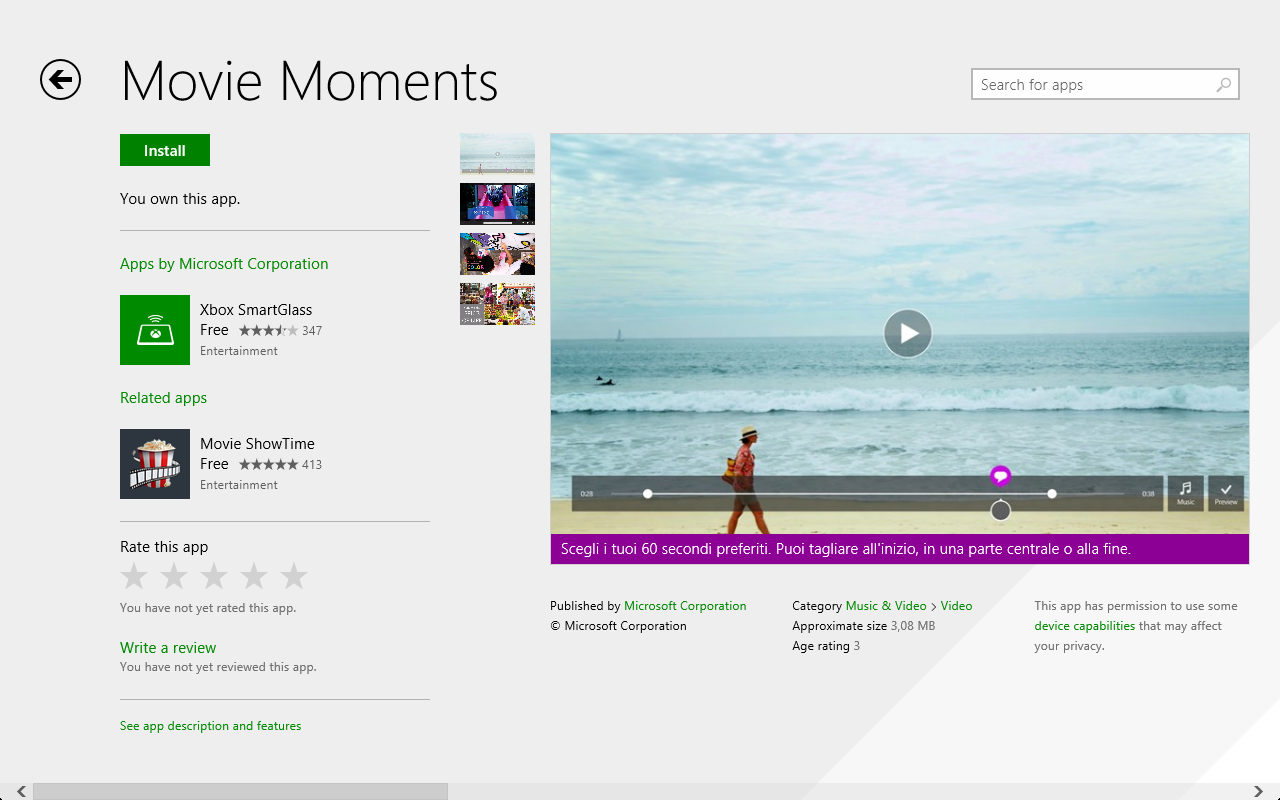
Task: Select the second screenshot thumbnail
Action: click(497, 204)
